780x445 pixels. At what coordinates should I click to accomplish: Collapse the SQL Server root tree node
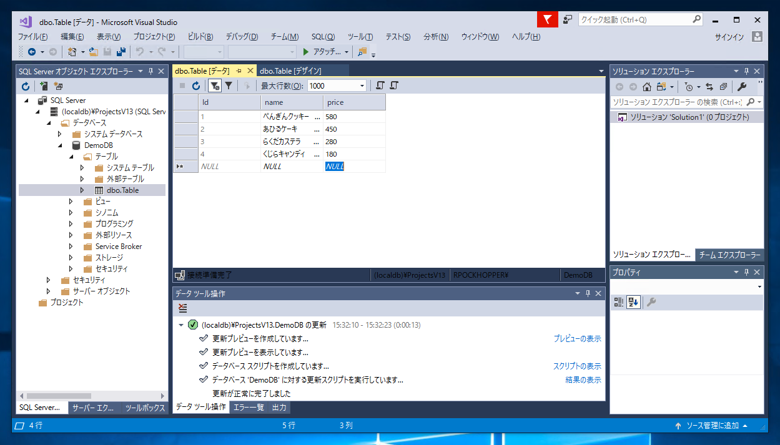click(x=27, y=100)
